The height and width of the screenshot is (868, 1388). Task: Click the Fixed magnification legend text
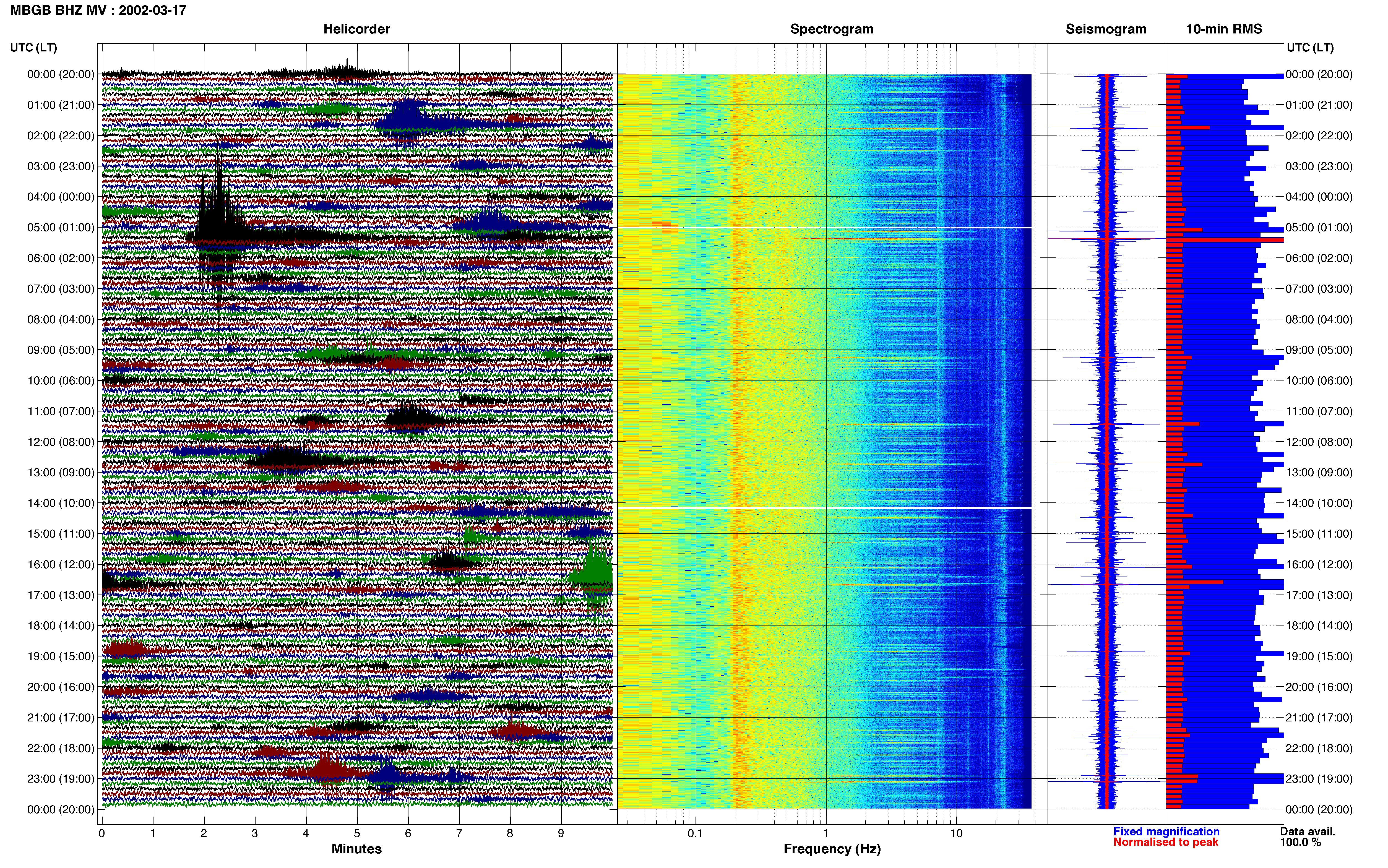point(1166,831)
